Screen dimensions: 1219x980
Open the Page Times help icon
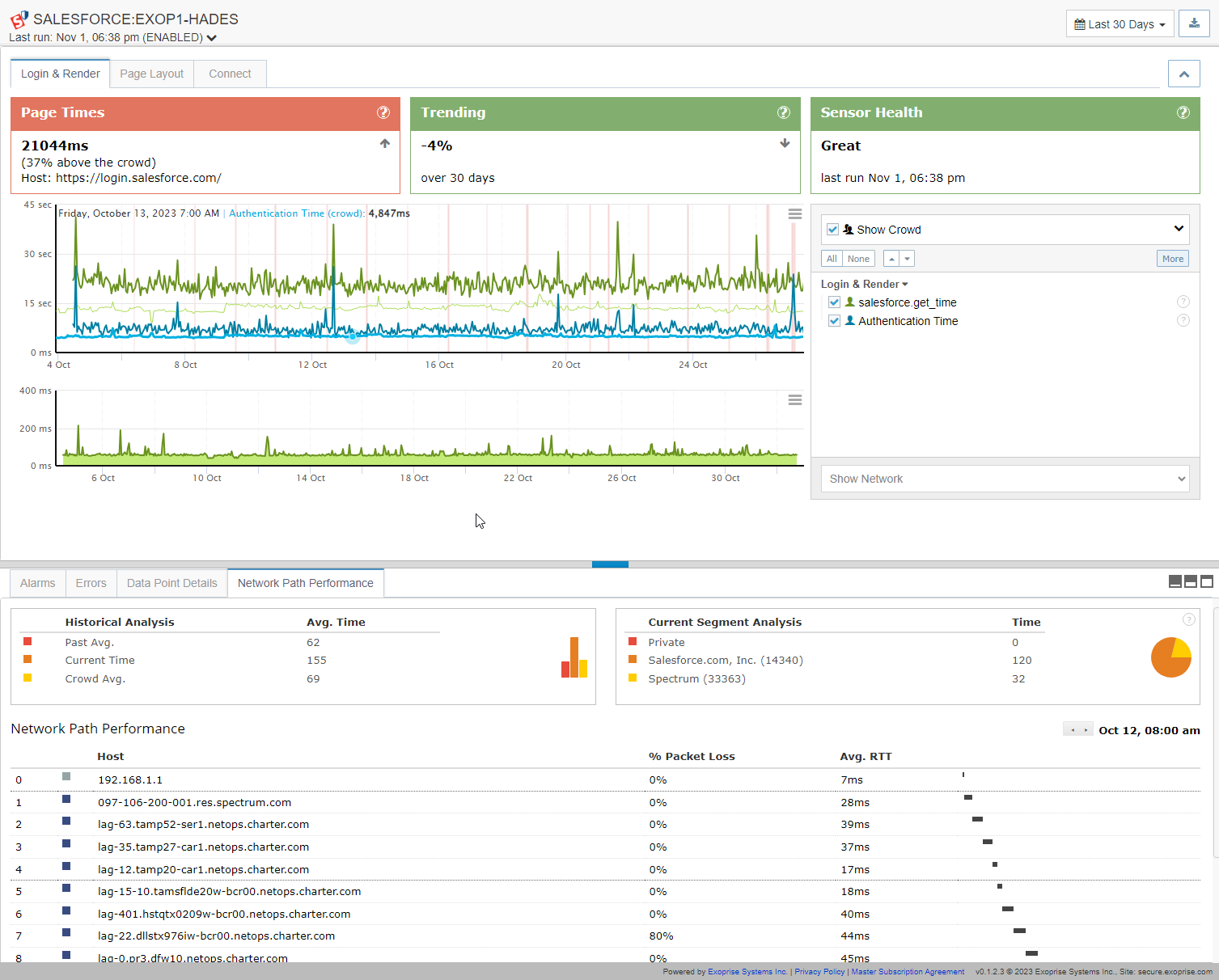383,112
